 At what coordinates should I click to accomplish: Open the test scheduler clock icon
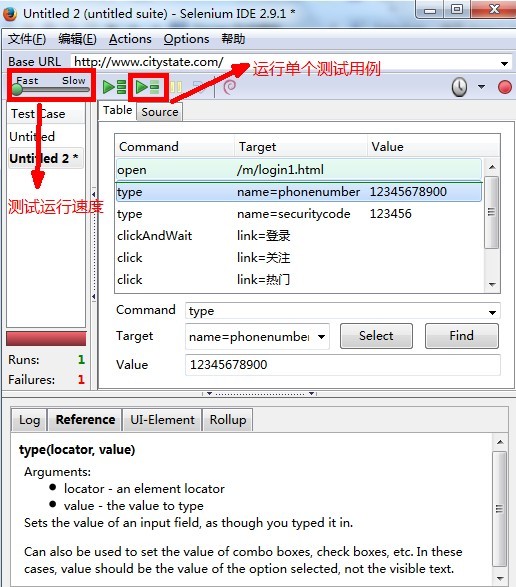[x=459, y=87]
